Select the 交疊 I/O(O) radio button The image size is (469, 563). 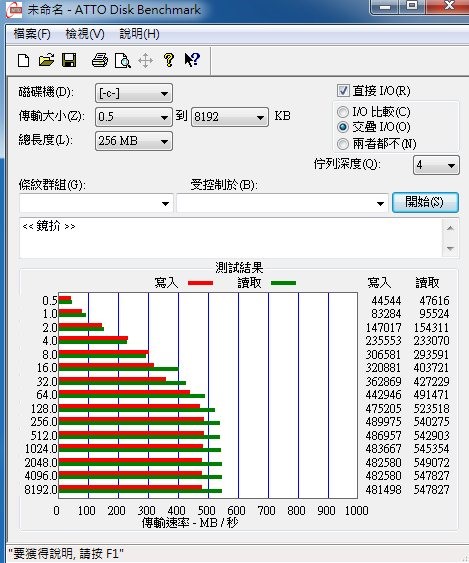343,127
